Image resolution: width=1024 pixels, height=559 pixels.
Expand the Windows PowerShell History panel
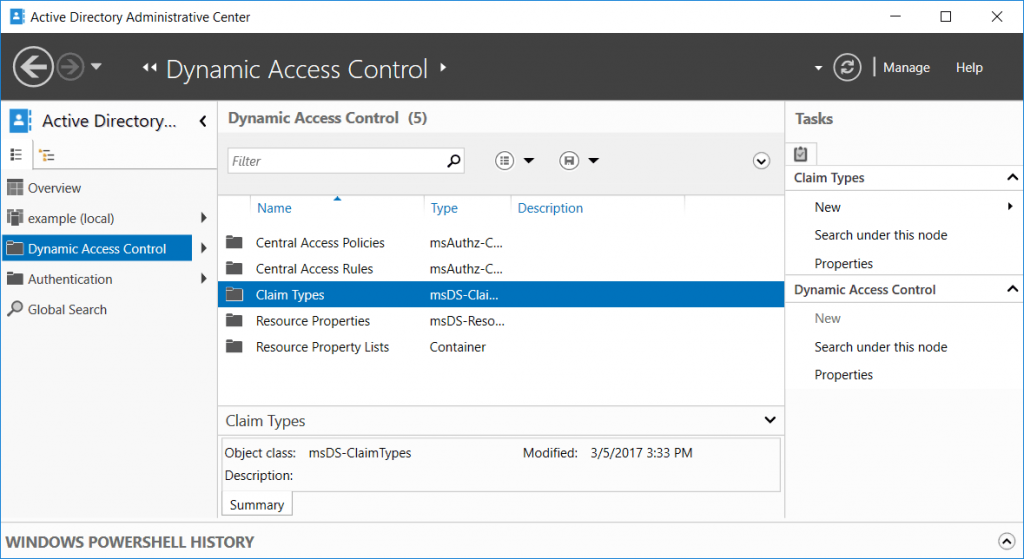point(1005,542)
